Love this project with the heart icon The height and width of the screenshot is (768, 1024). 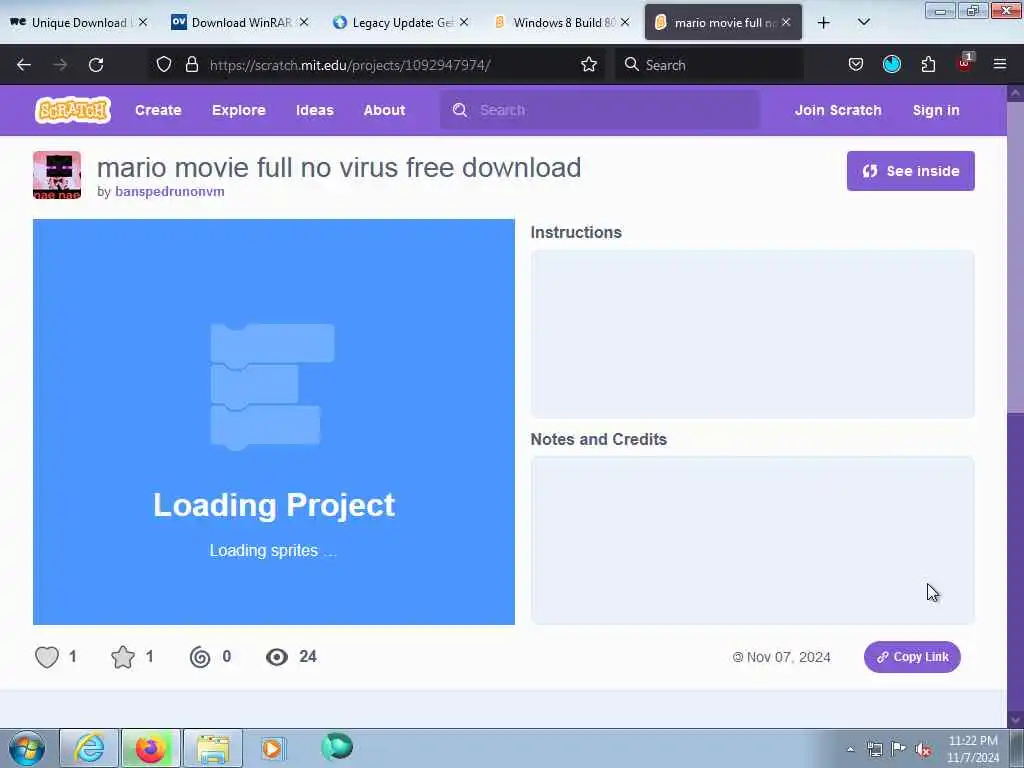point(47,657)
